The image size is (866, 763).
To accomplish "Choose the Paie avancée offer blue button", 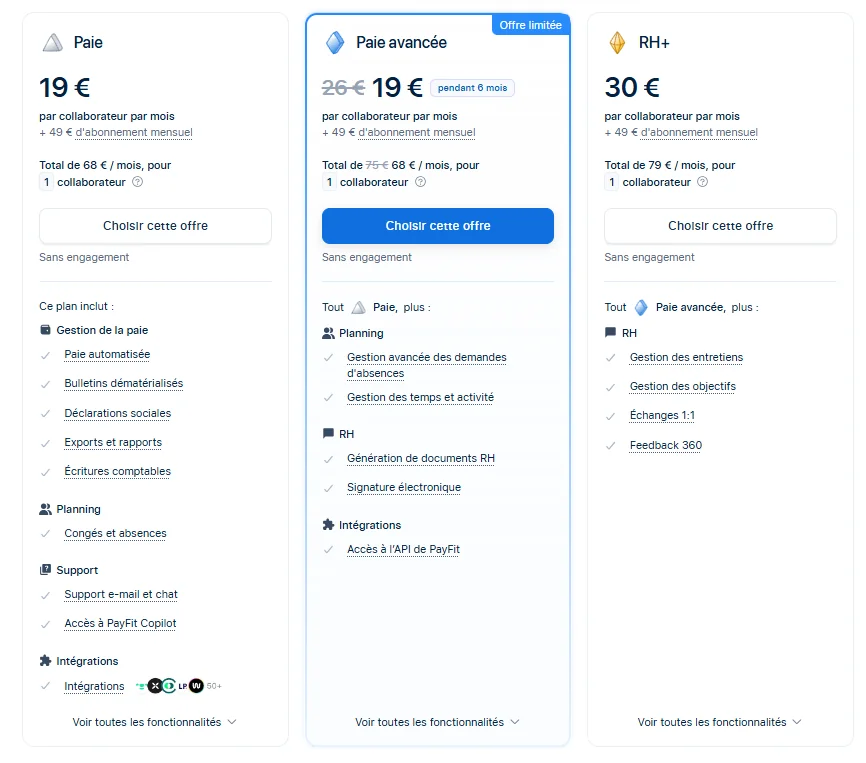I will 438,226.
